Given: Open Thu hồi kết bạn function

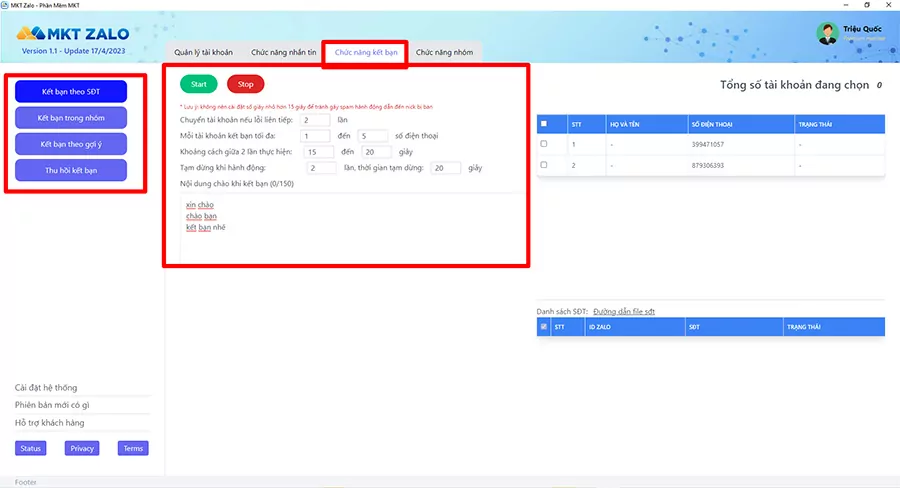Looking at the screenshot, I should tap(71, 171).
